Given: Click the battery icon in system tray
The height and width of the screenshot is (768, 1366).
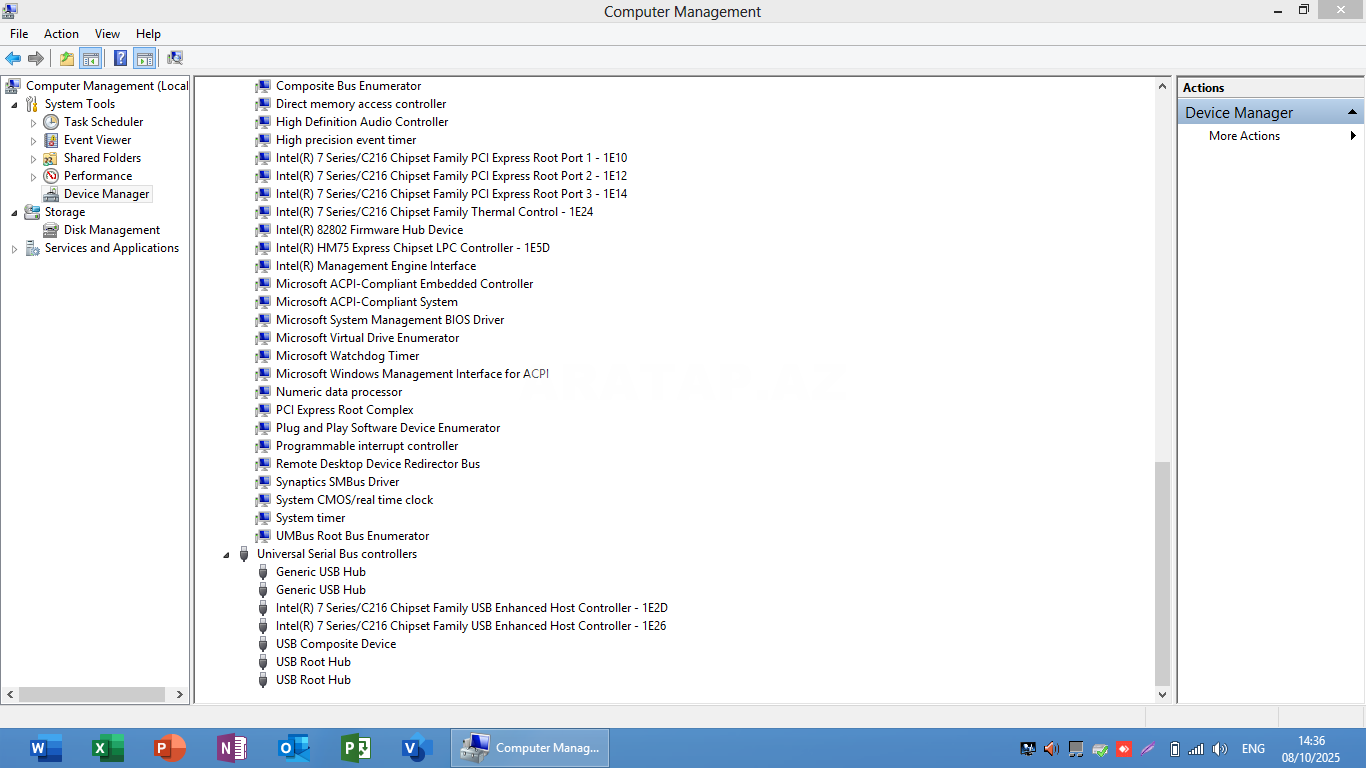Looking at the screenshot, I should pyautogui.click(x=1175, y=749).
